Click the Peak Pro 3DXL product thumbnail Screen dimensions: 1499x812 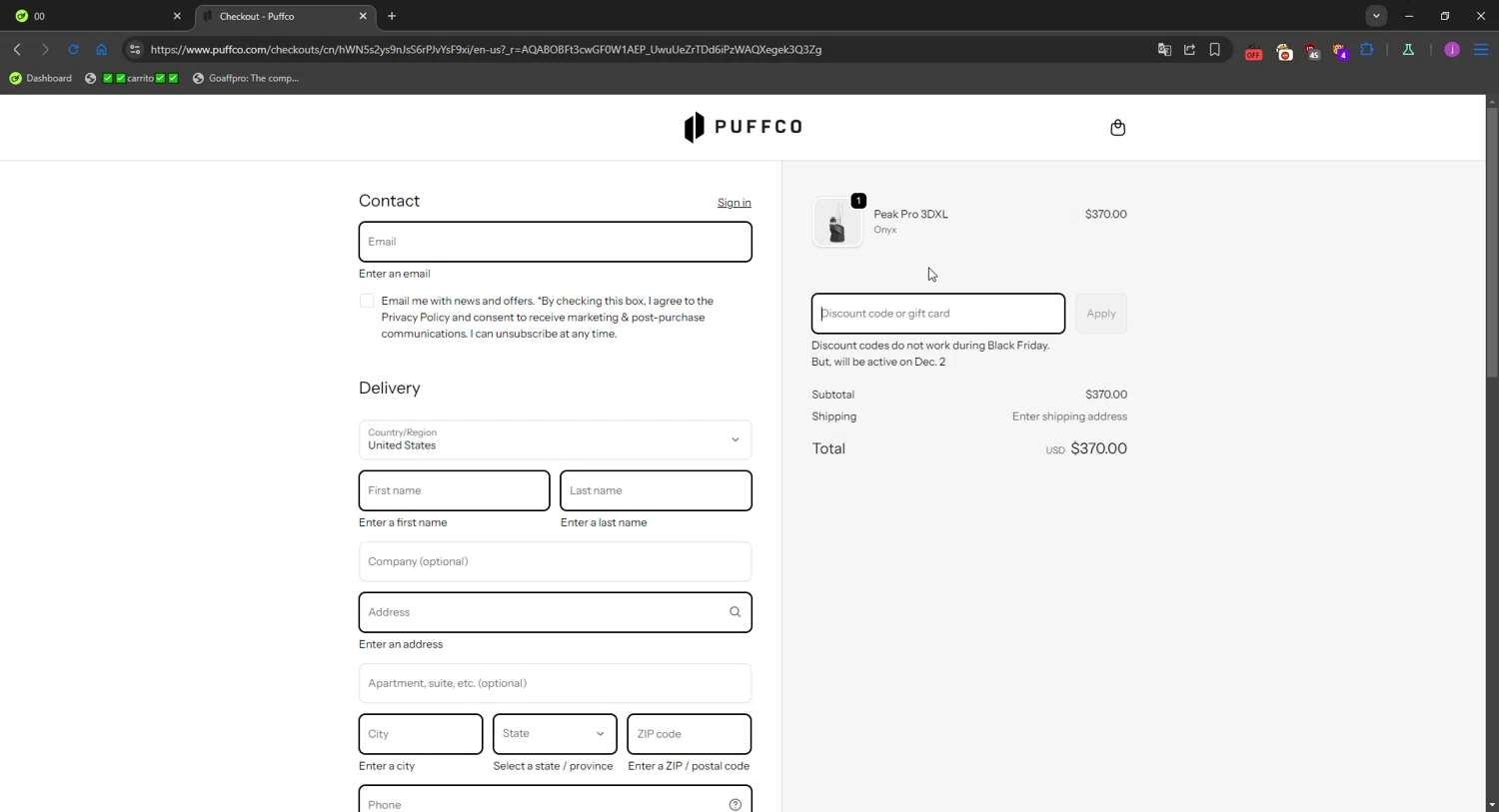[x=837, y=223]
